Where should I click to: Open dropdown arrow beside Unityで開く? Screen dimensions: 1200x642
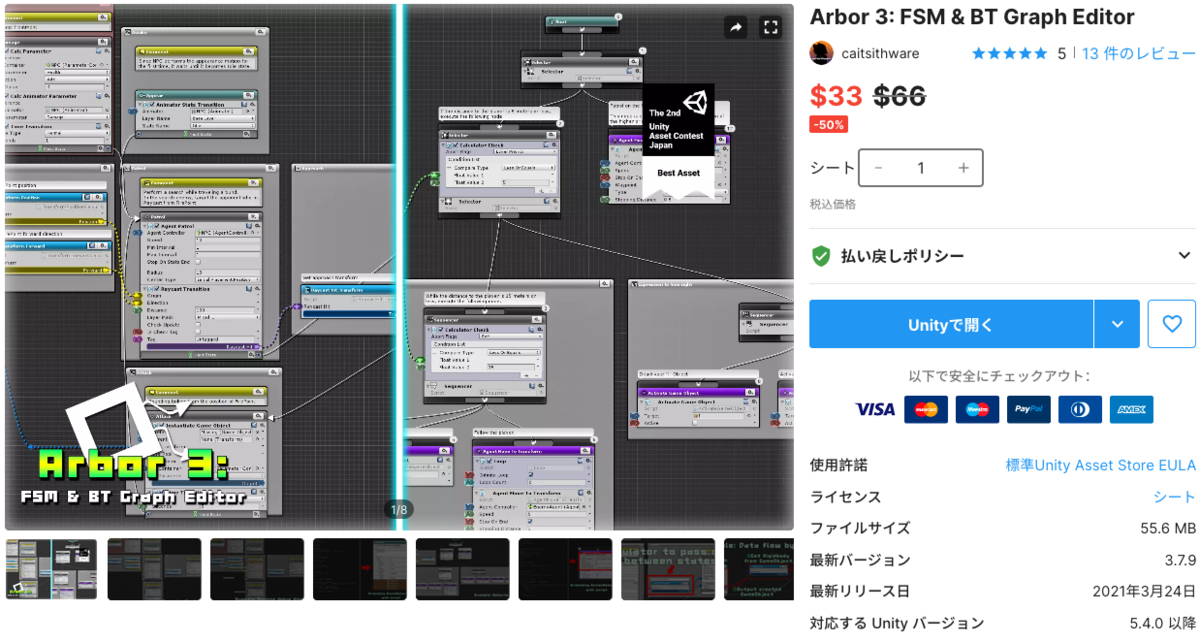pos(1118,324)
